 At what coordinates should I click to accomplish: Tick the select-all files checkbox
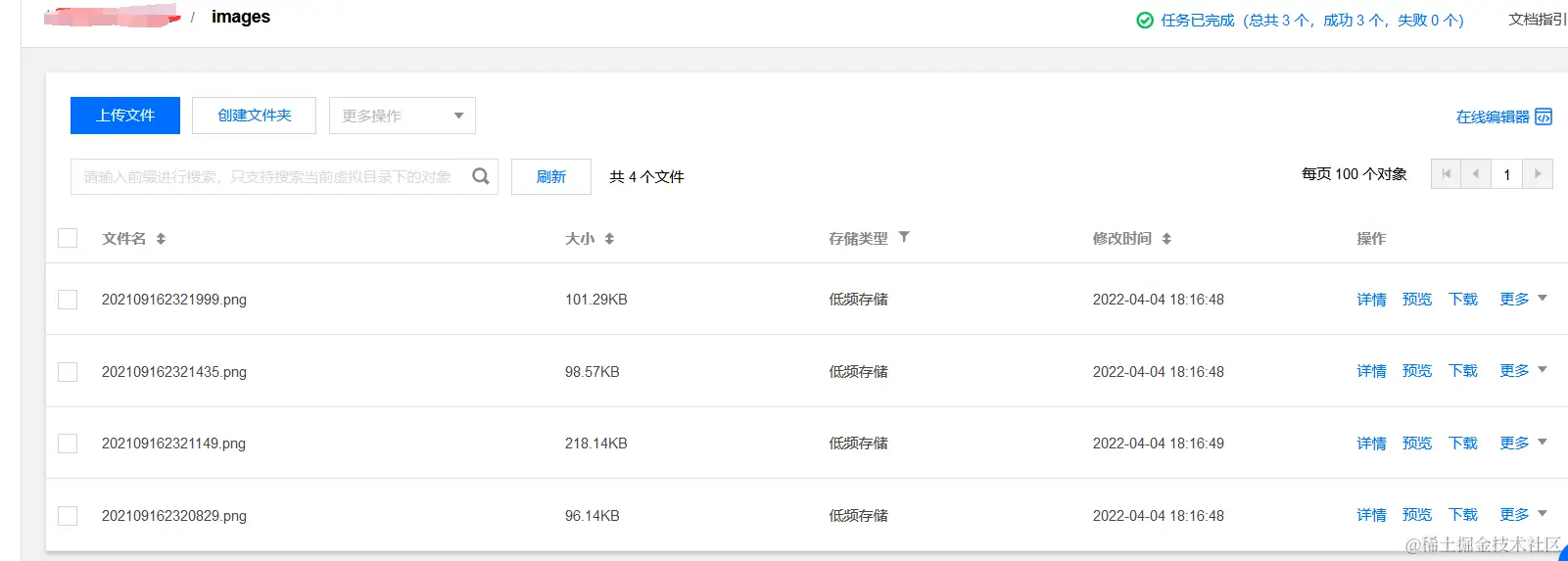[68, 238]
